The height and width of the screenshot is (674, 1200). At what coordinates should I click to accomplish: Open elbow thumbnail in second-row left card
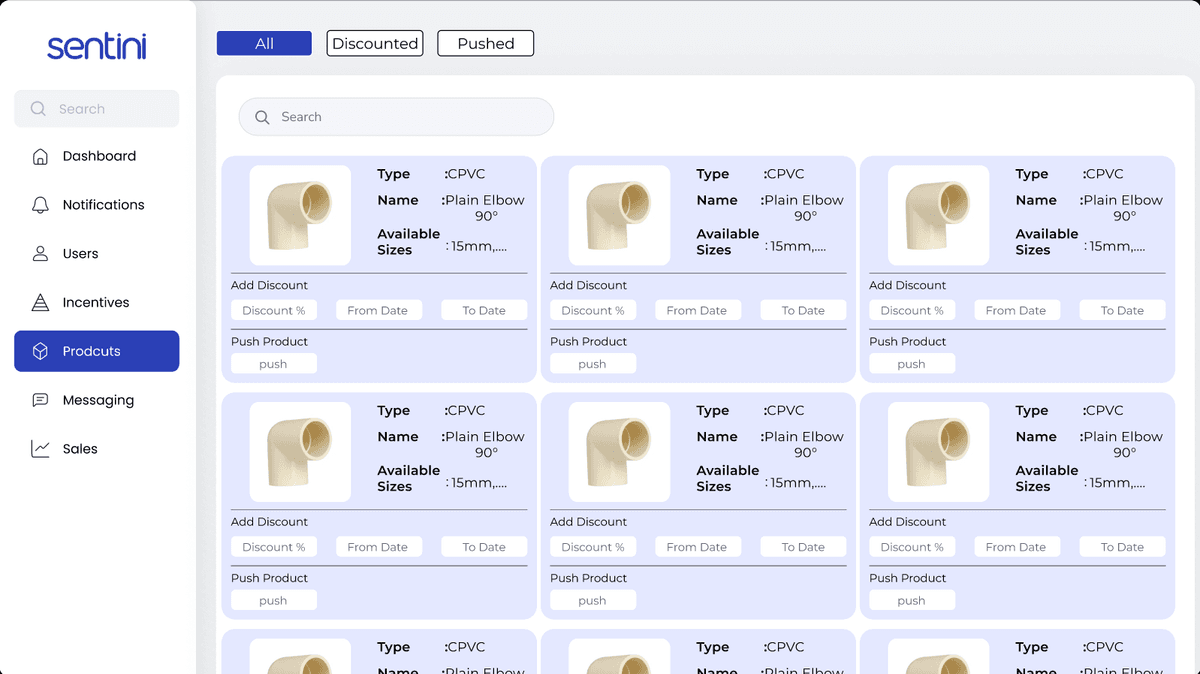click(300, 452)
